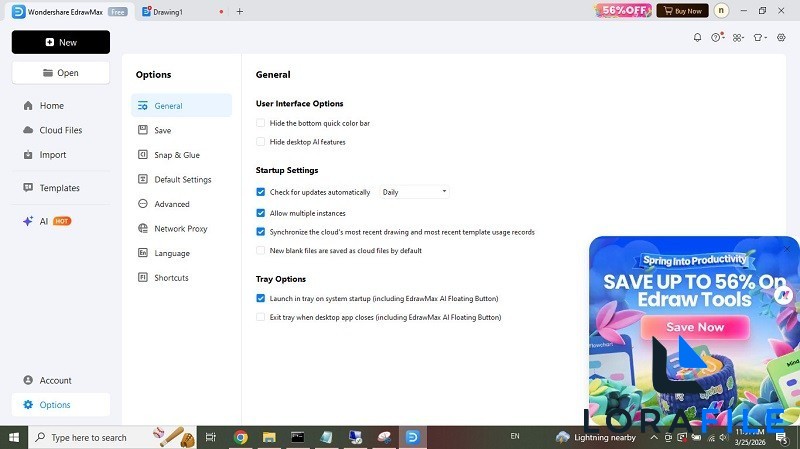Image resolution: width=800 pixels, height=449 pixels.
Task: Open Chrome from the taskbar
Action: 240,437
